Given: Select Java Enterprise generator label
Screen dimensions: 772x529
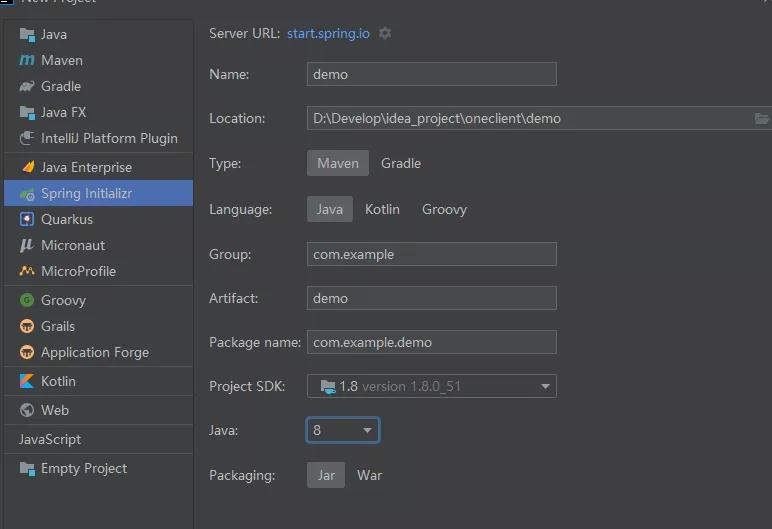Looking at the screenshot, I should point(87,167).
